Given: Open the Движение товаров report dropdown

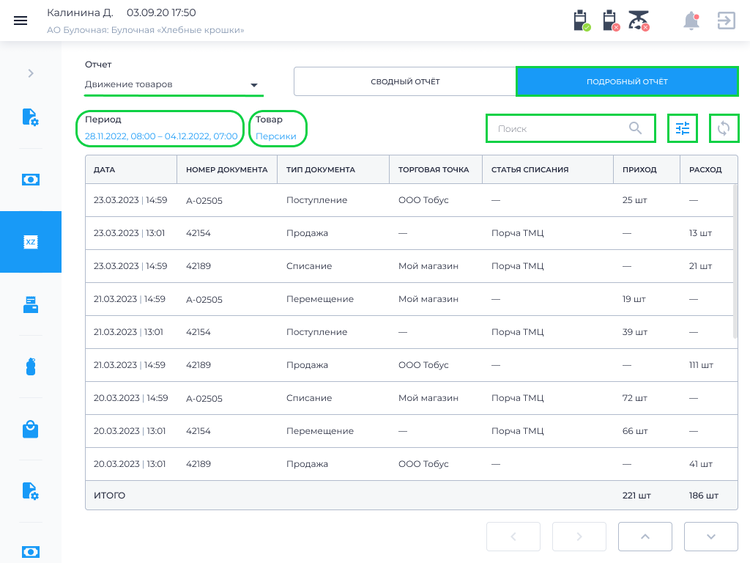Looking at the screenshot, I should [174, 85].
